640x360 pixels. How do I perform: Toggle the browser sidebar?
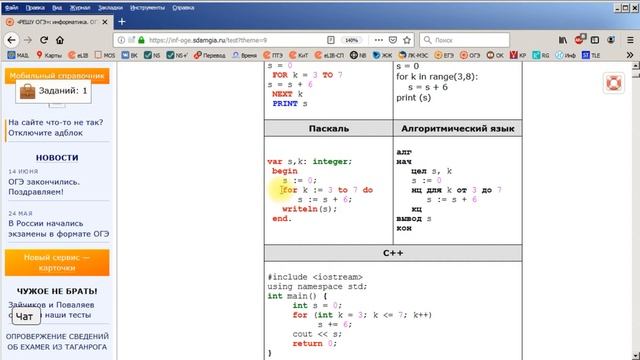595,40
